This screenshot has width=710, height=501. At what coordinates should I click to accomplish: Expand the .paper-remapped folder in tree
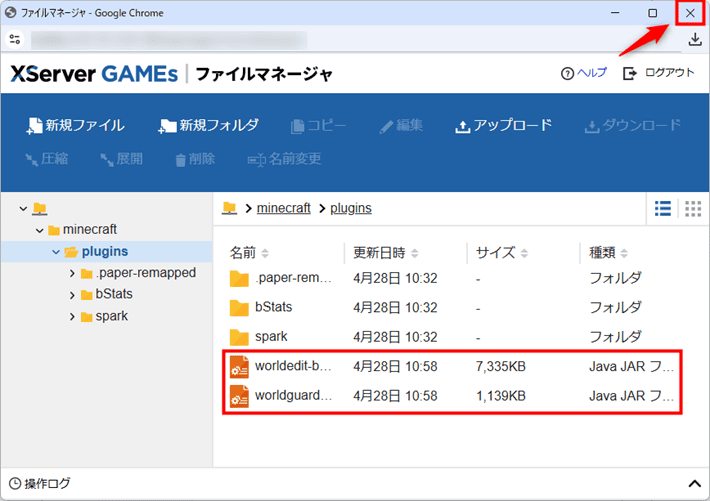(x=72, y=273)
